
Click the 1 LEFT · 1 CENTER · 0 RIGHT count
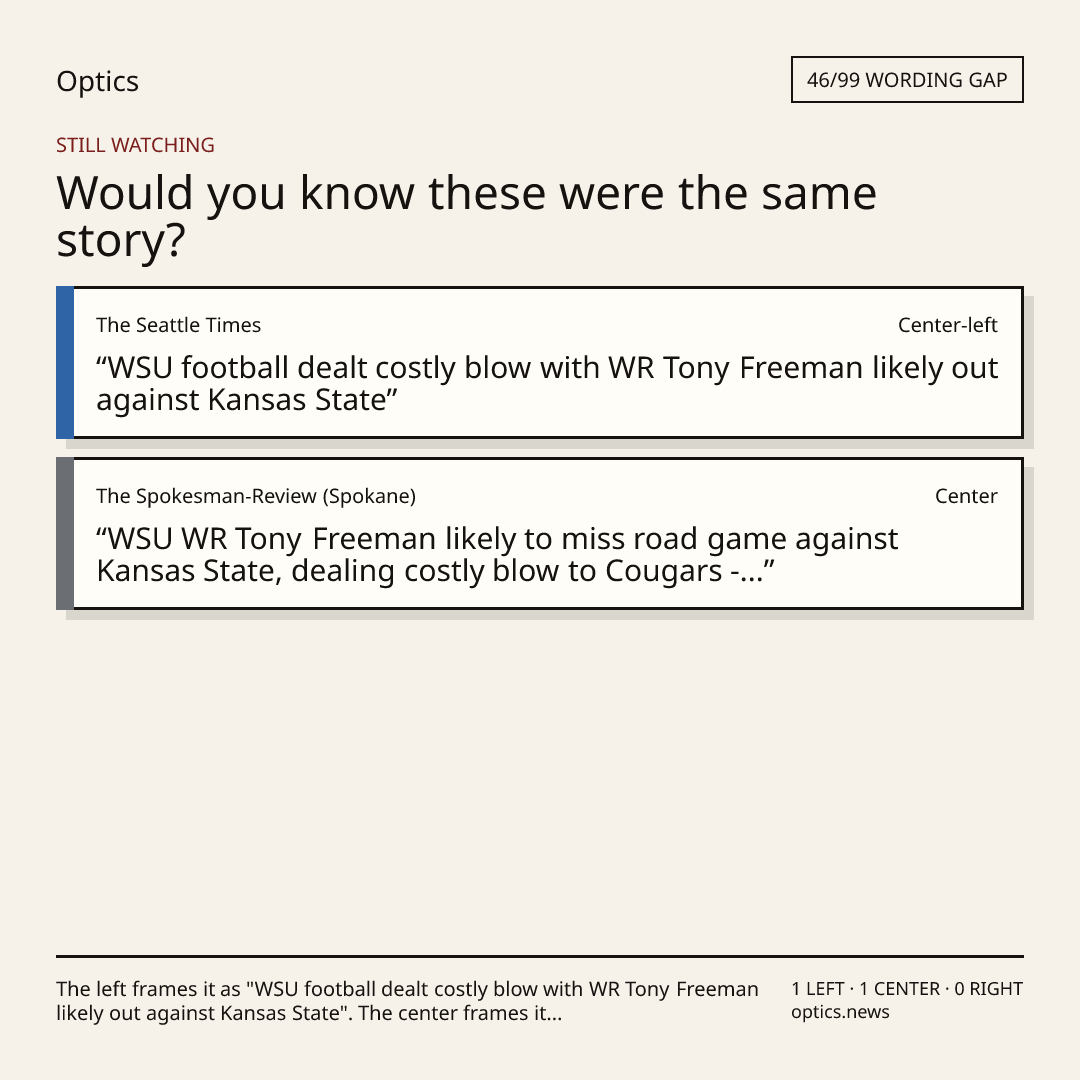(x=906, y=988)
